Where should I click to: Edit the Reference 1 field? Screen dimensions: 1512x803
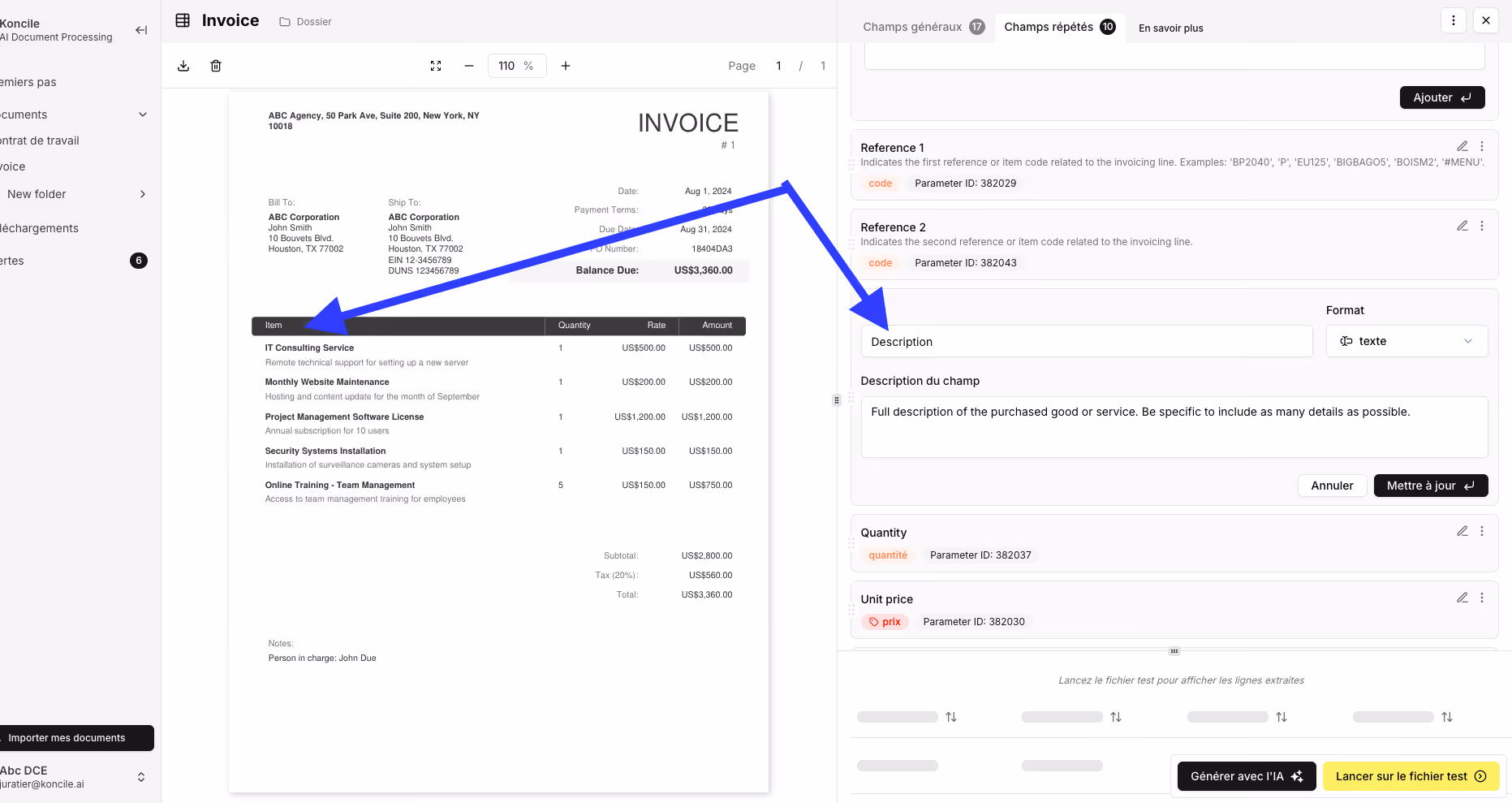(1462, 146)
